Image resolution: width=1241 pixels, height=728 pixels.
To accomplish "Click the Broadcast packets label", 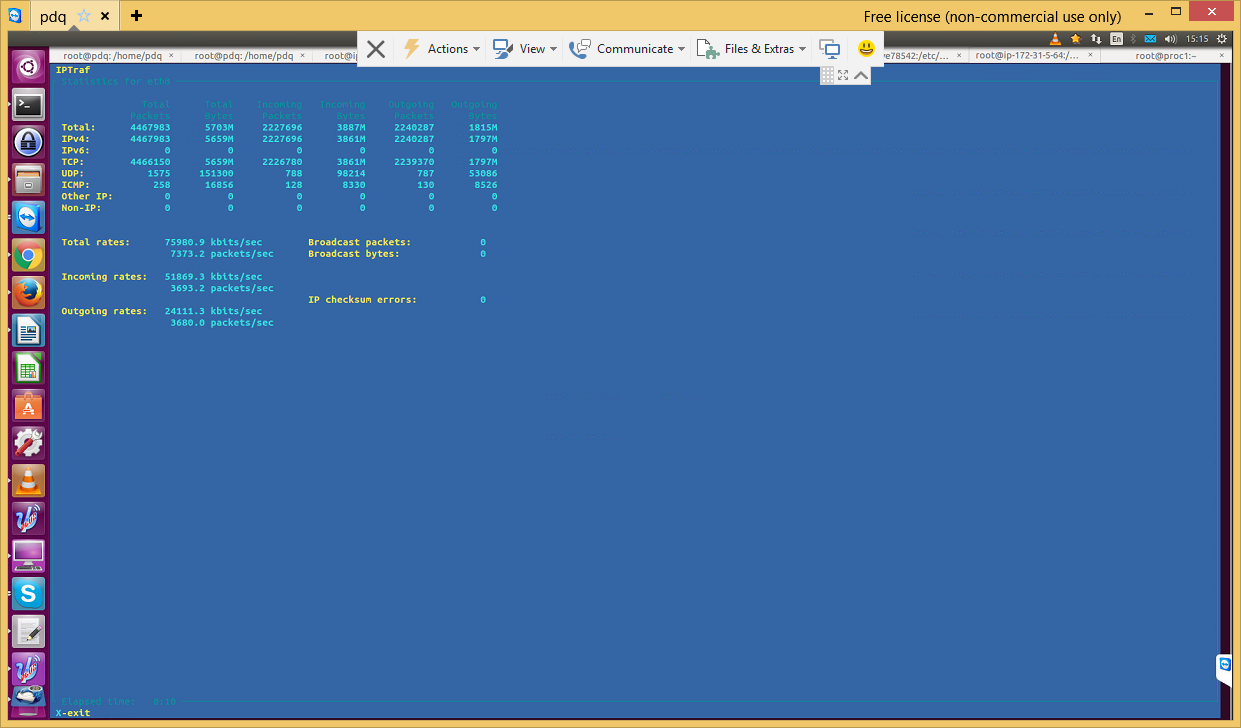I will coord(359,242).
